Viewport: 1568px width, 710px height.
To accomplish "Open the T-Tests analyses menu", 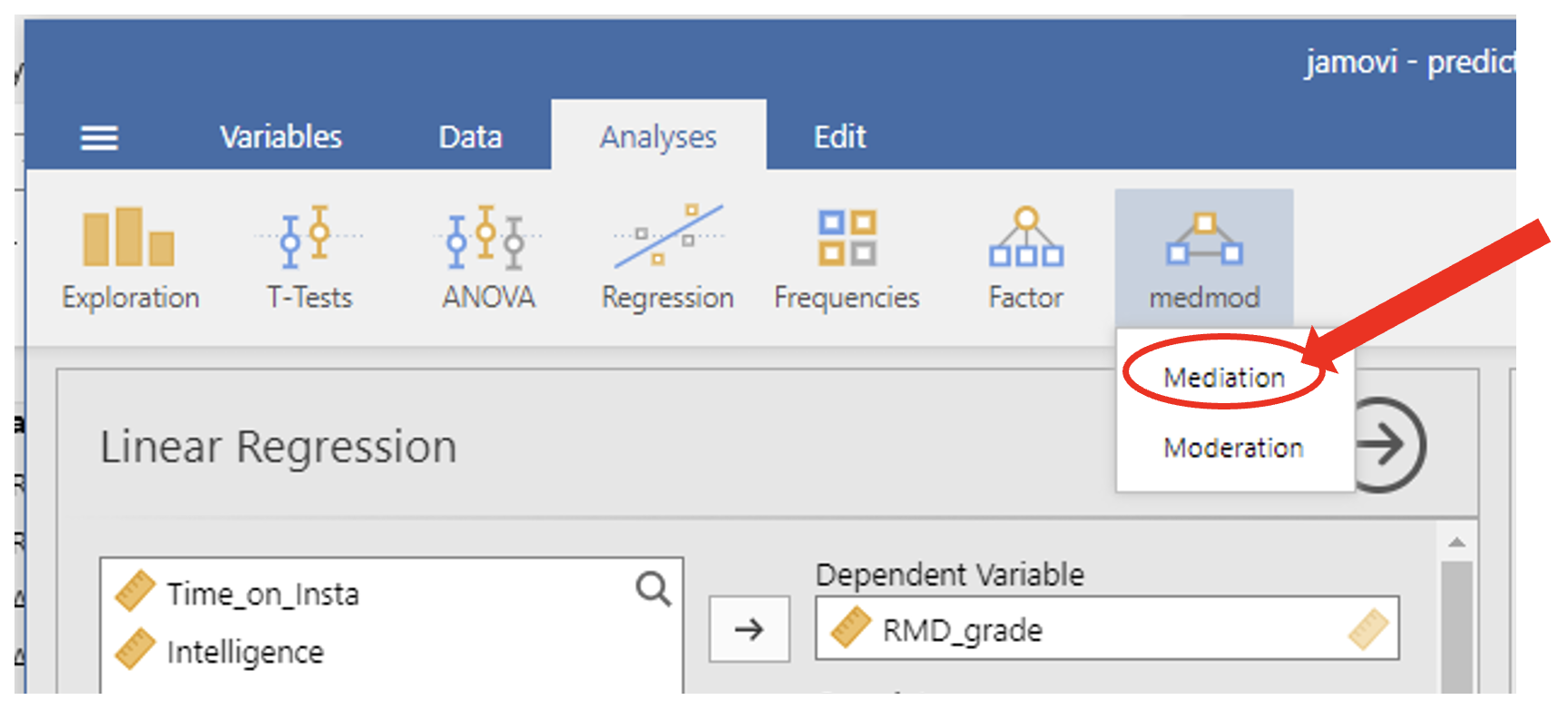I will pyautogui.click(x=309, y=259).
